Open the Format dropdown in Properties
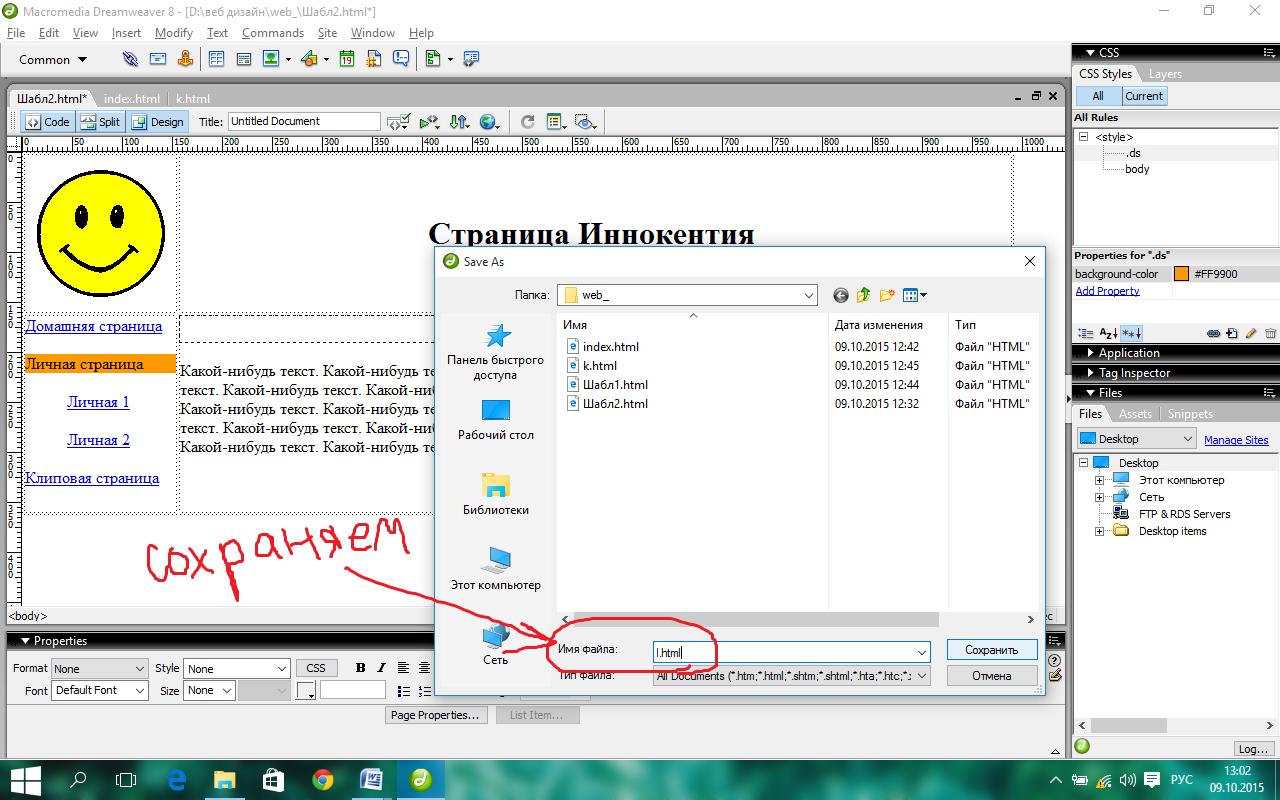 pyautogui.click(x=100, y=668)
